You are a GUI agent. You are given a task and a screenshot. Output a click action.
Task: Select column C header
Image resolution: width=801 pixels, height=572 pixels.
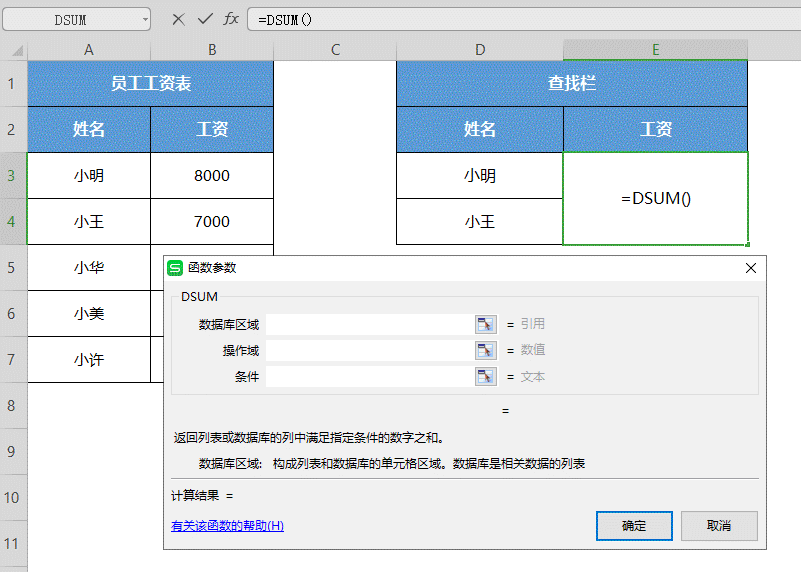point(335,50)
